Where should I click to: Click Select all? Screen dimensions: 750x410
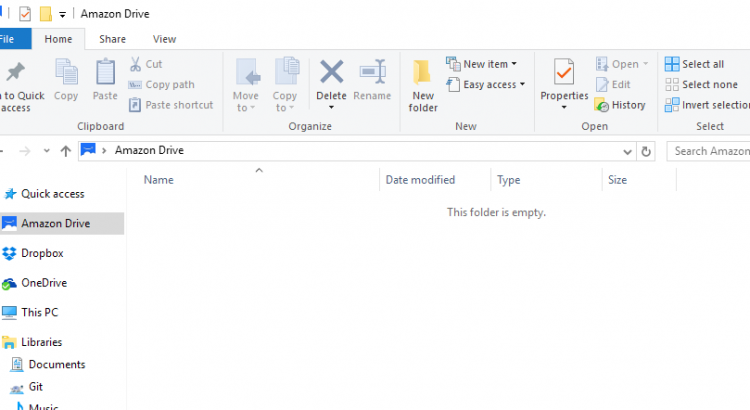pyautogui.click(x=694, y=64)
